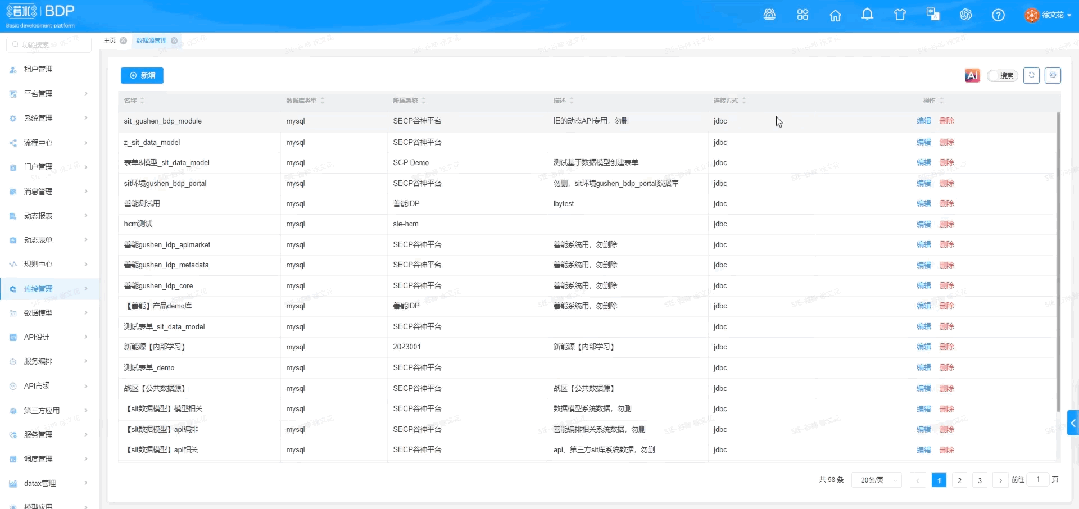
Task: Select the gushen_ldp_metadata name cell
Action: point(166,265)
